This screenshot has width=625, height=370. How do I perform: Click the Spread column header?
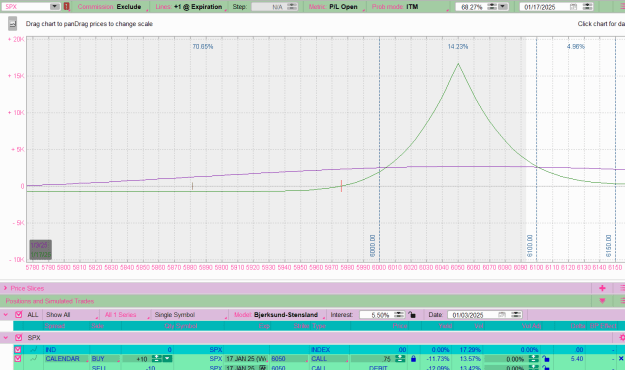55,326
